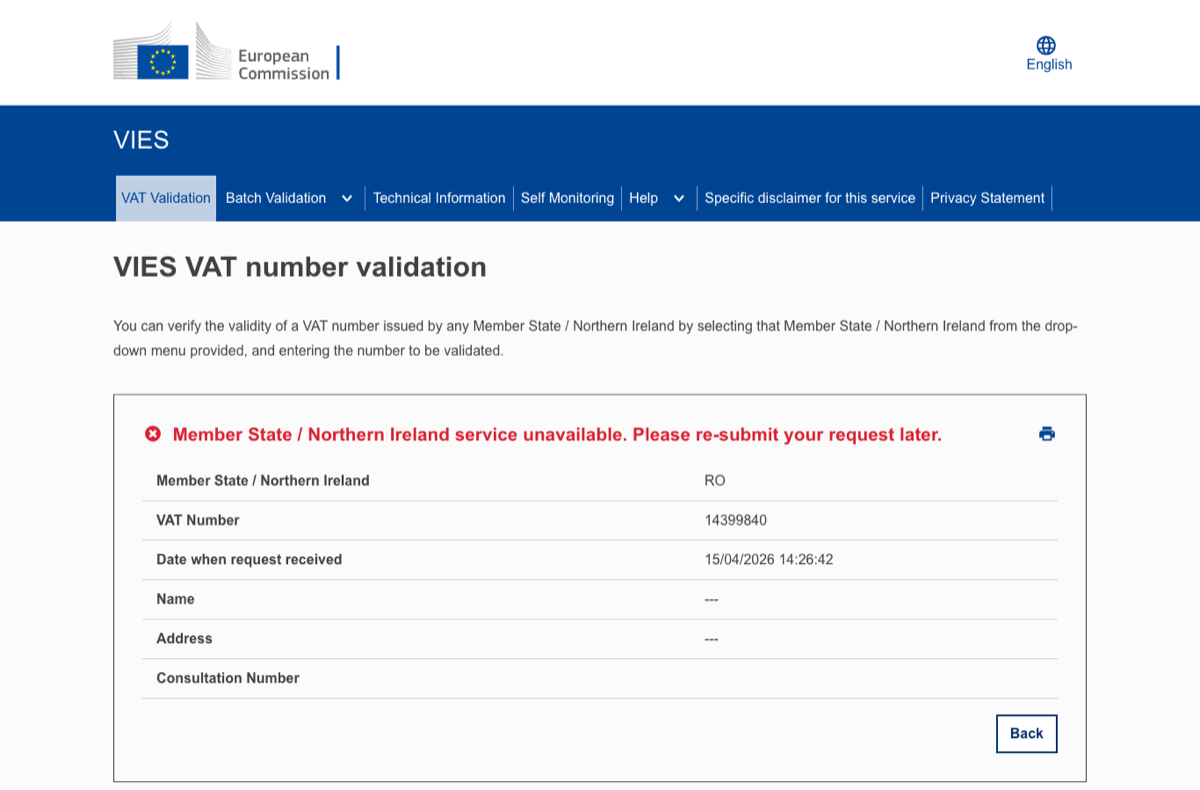Screen dimensions: 1200x790
Task: Select the Help menu label
Action: click(x=643, y=198)
